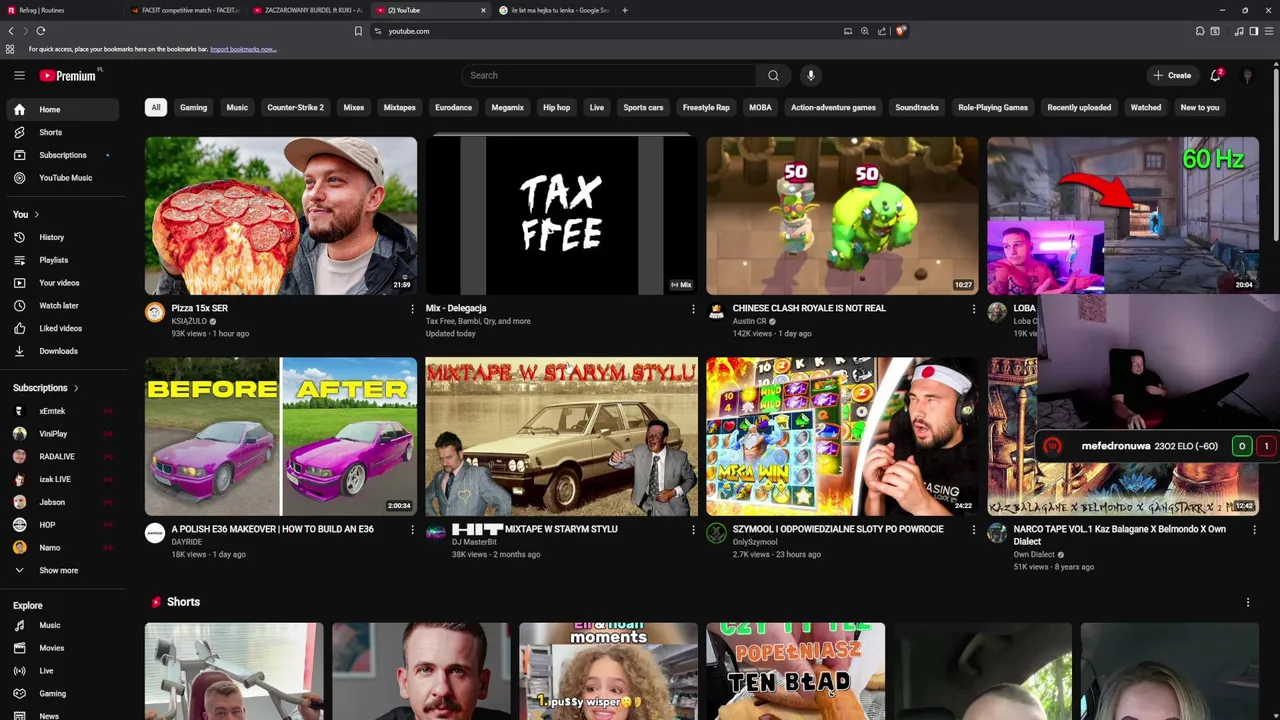Click the browser reload button
This screenshot has width=1280, height=720.
pos(40,31)
